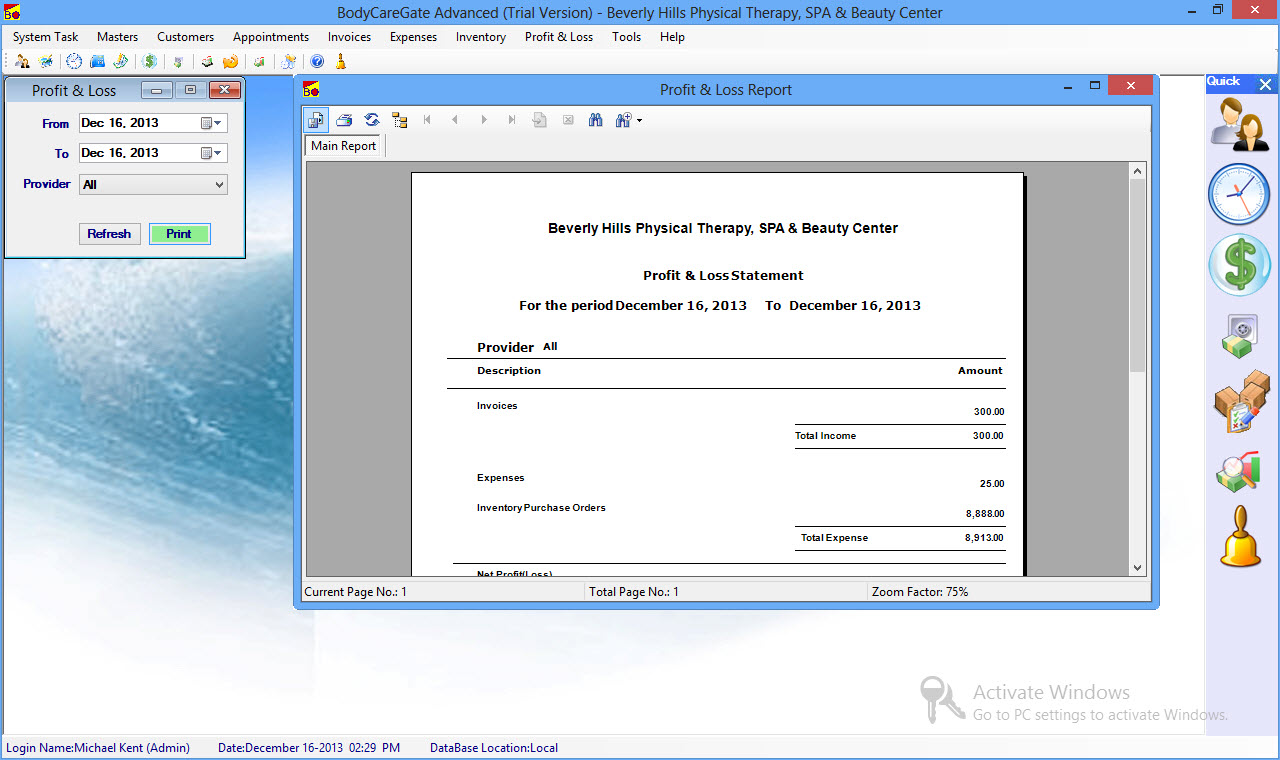Image resolution: width=1280 pixels, height=760 pixels.
Task: Click the blue help question mark toolbar icon
Action: (x=317, y=62)
